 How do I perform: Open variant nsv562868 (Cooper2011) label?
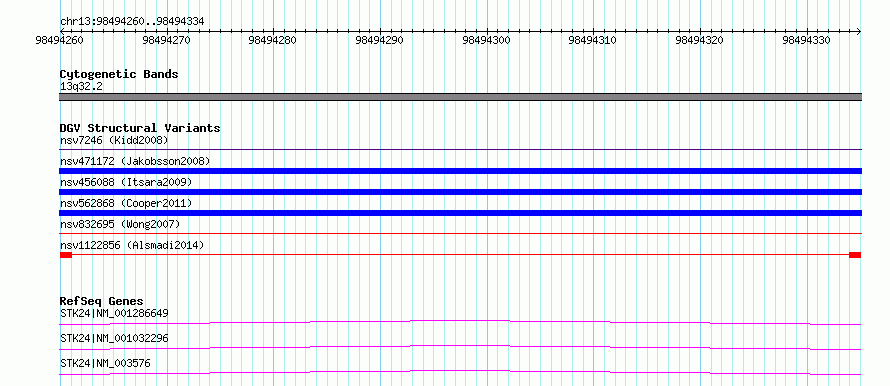(x=126, y=203)
